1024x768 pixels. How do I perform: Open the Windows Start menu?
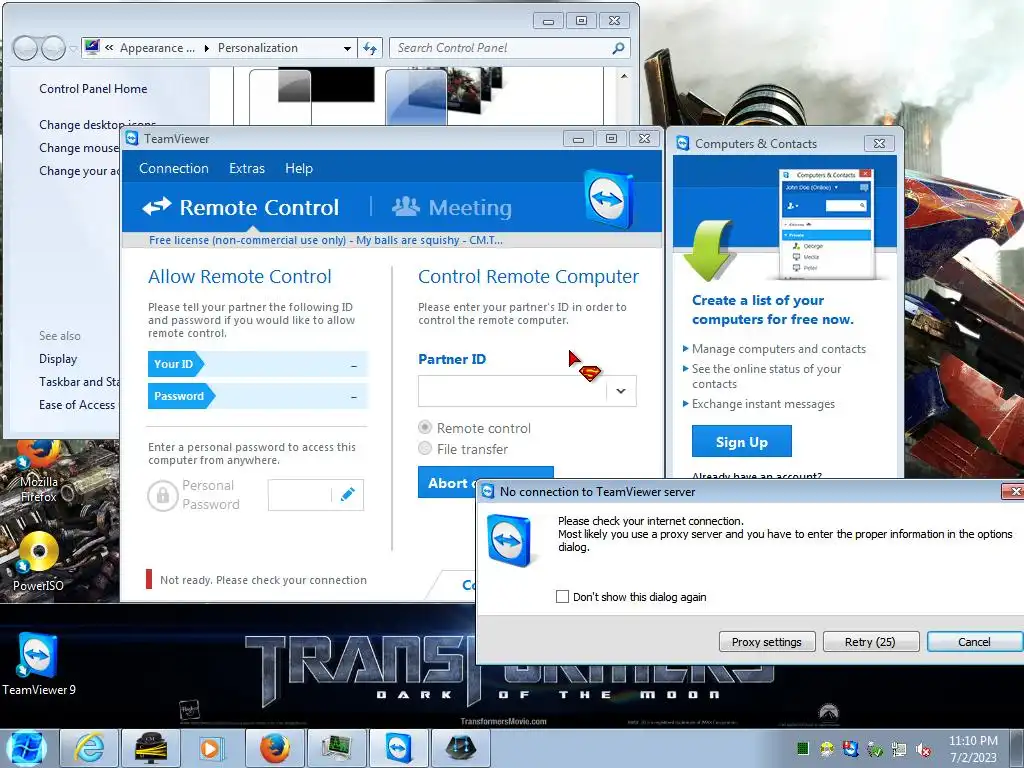[26, 748]
